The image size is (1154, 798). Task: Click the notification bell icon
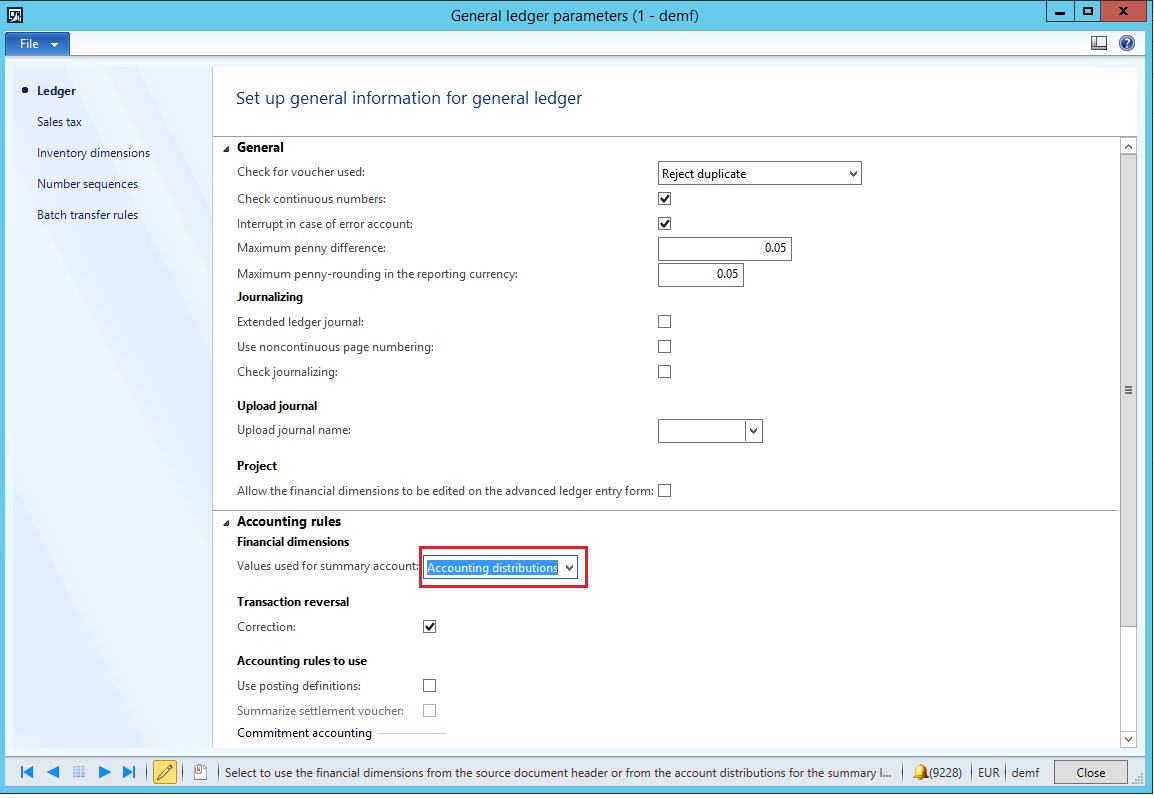point(920,772)
